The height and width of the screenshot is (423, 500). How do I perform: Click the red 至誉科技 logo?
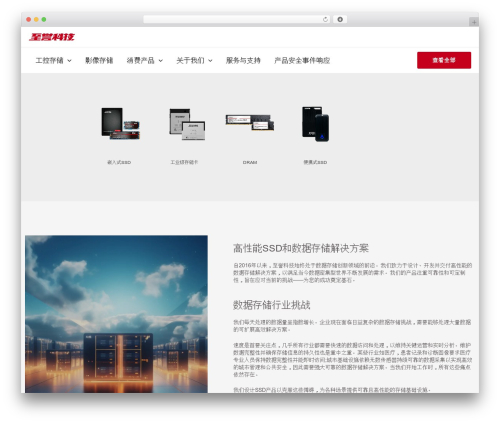click(x=52, y=37)
